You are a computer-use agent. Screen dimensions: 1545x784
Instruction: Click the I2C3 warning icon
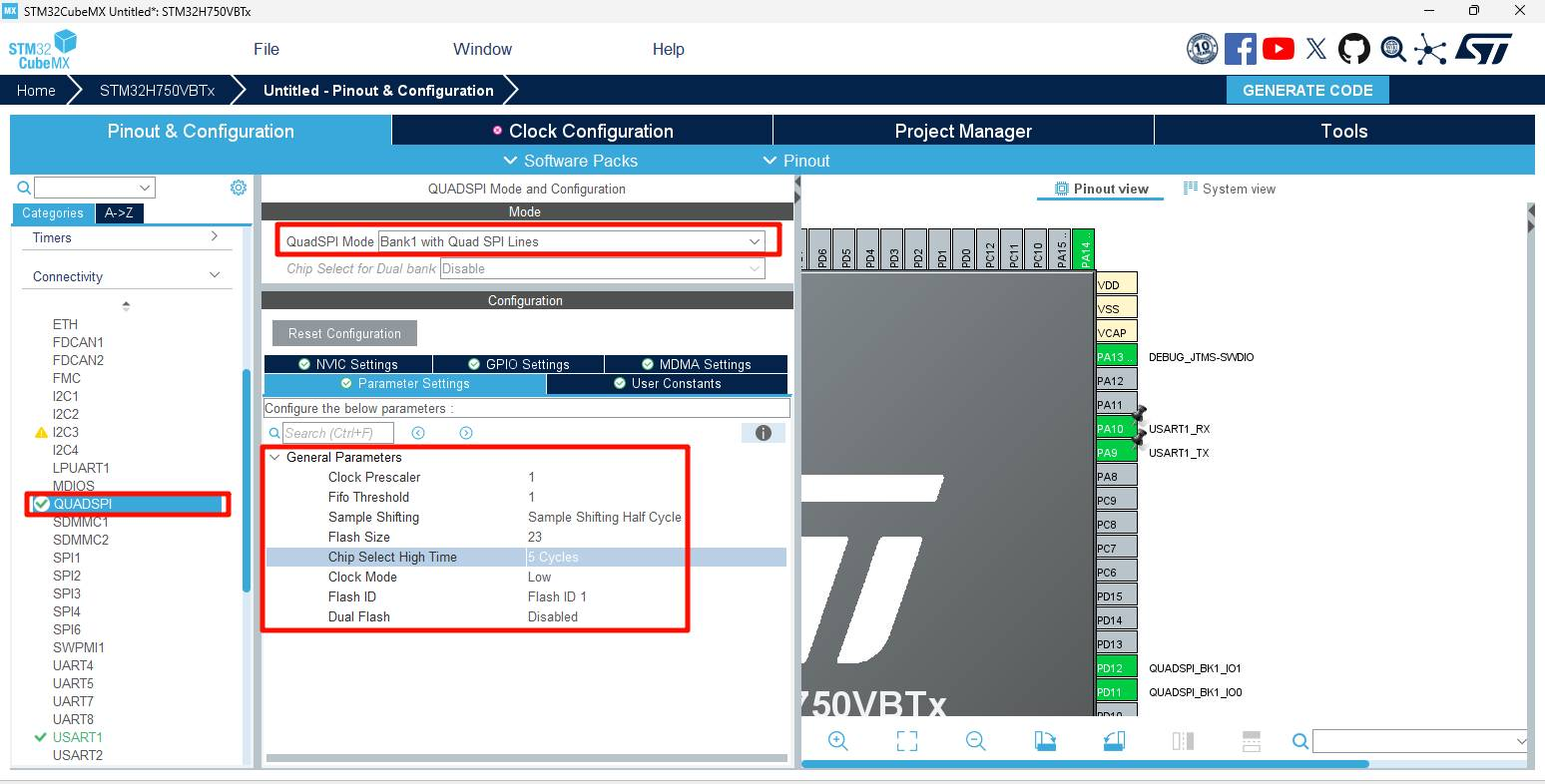pyautogui.click(x=41, y=433)
